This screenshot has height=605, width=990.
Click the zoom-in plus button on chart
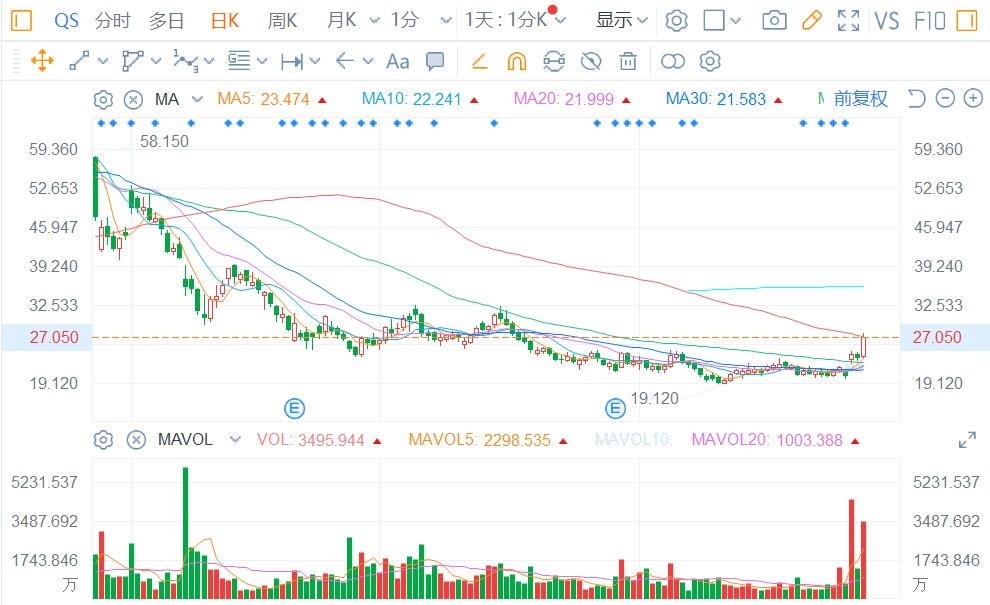[973, 98]
